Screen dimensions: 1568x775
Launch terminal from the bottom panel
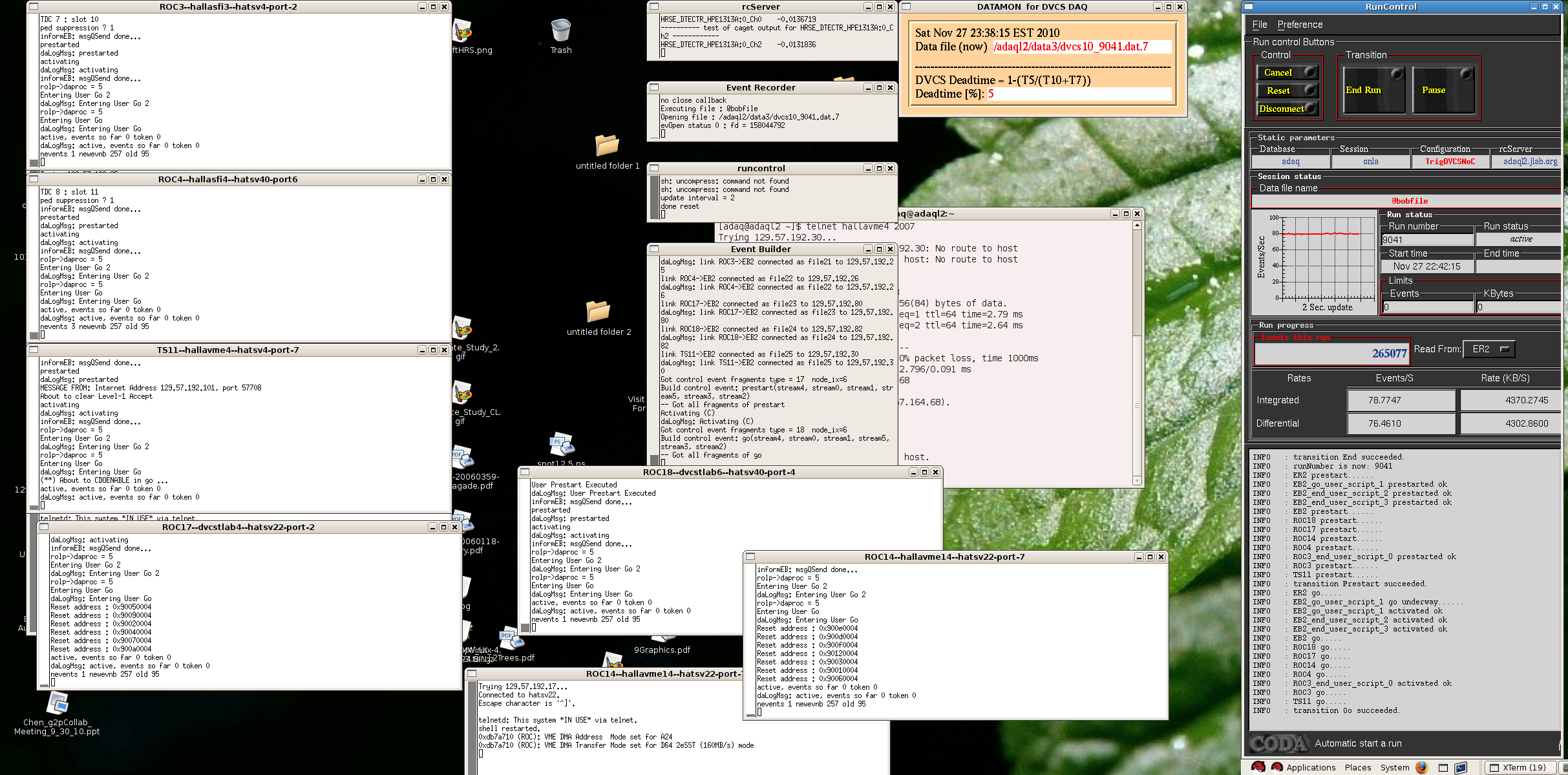tap(1461, 768)
